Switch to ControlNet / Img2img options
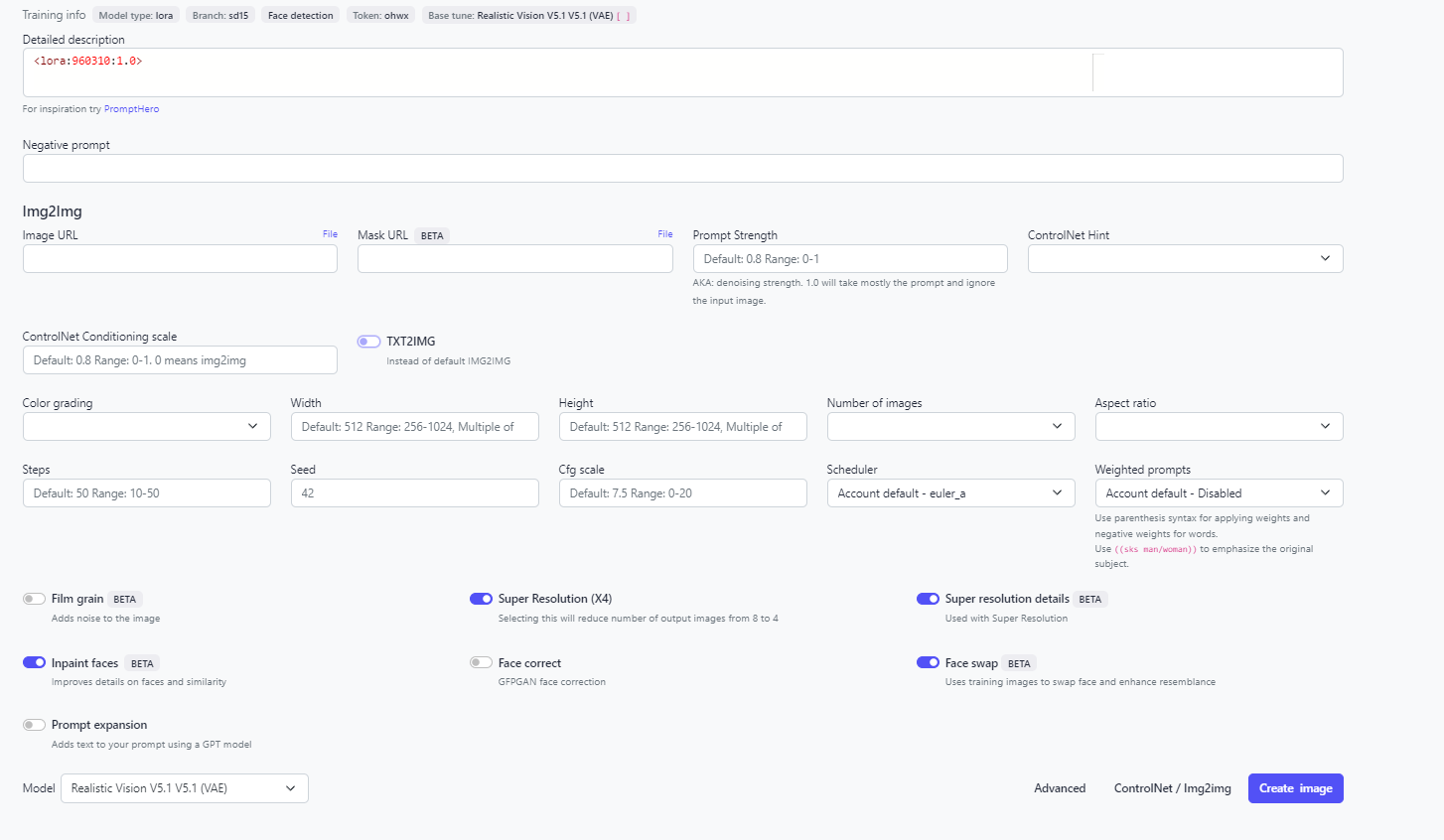This screenshot has width=1444, height=840. coord(1172,788)
